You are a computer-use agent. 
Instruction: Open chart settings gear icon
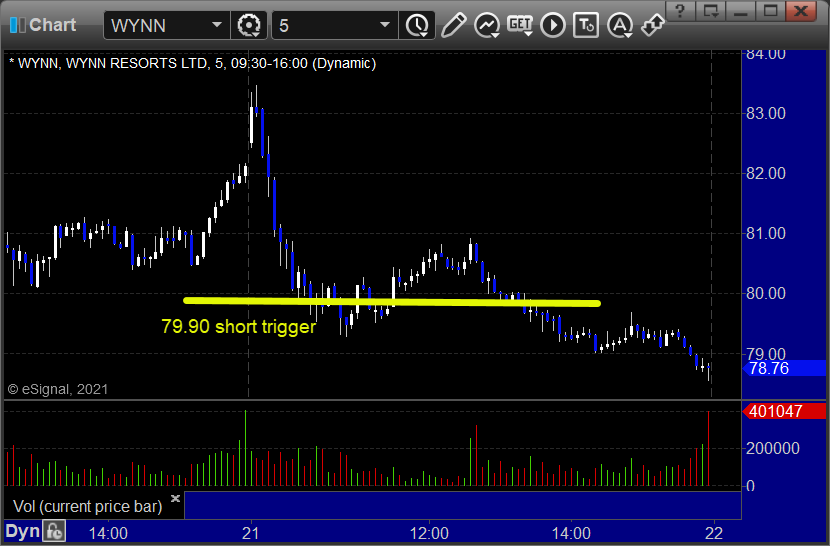[x=248, y=25]
